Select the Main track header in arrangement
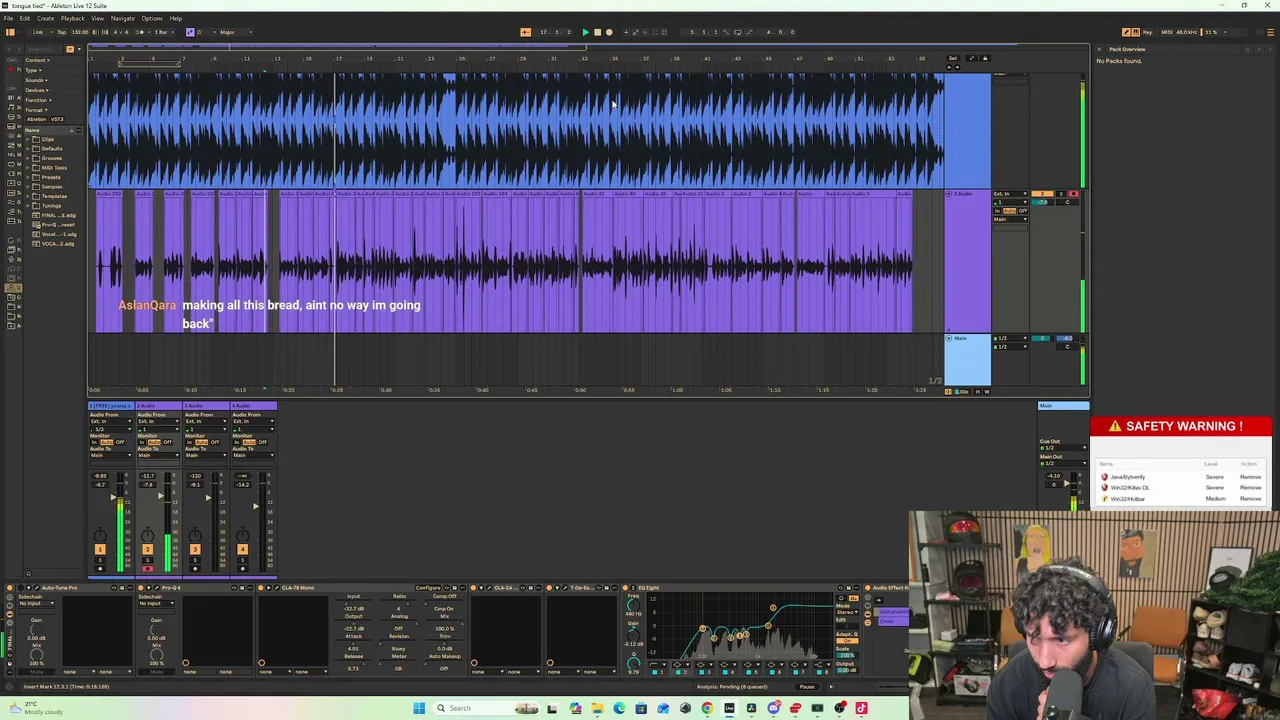This screenshot has height=720, width=1280. [967, 361]
